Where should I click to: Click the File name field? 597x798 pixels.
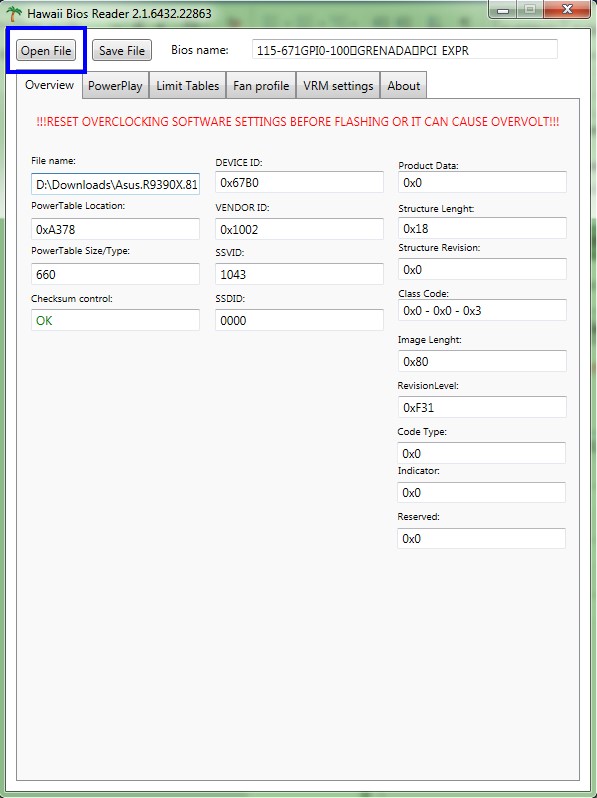point(116,184)
